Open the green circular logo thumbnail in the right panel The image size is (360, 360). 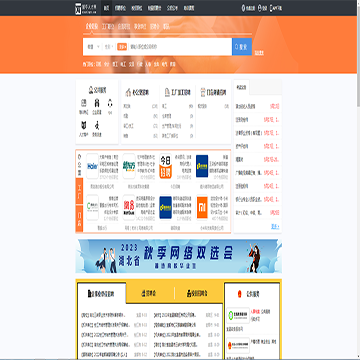tap(238, 315)
